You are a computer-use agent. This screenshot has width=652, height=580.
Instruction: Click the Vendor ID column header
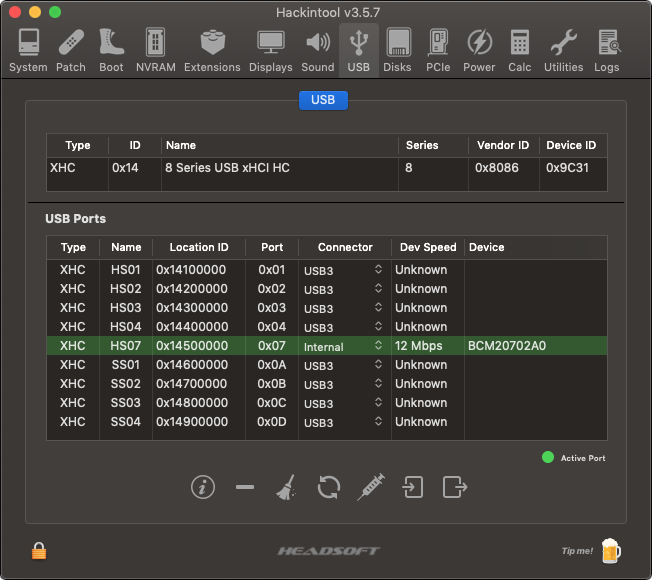(503, 146)
